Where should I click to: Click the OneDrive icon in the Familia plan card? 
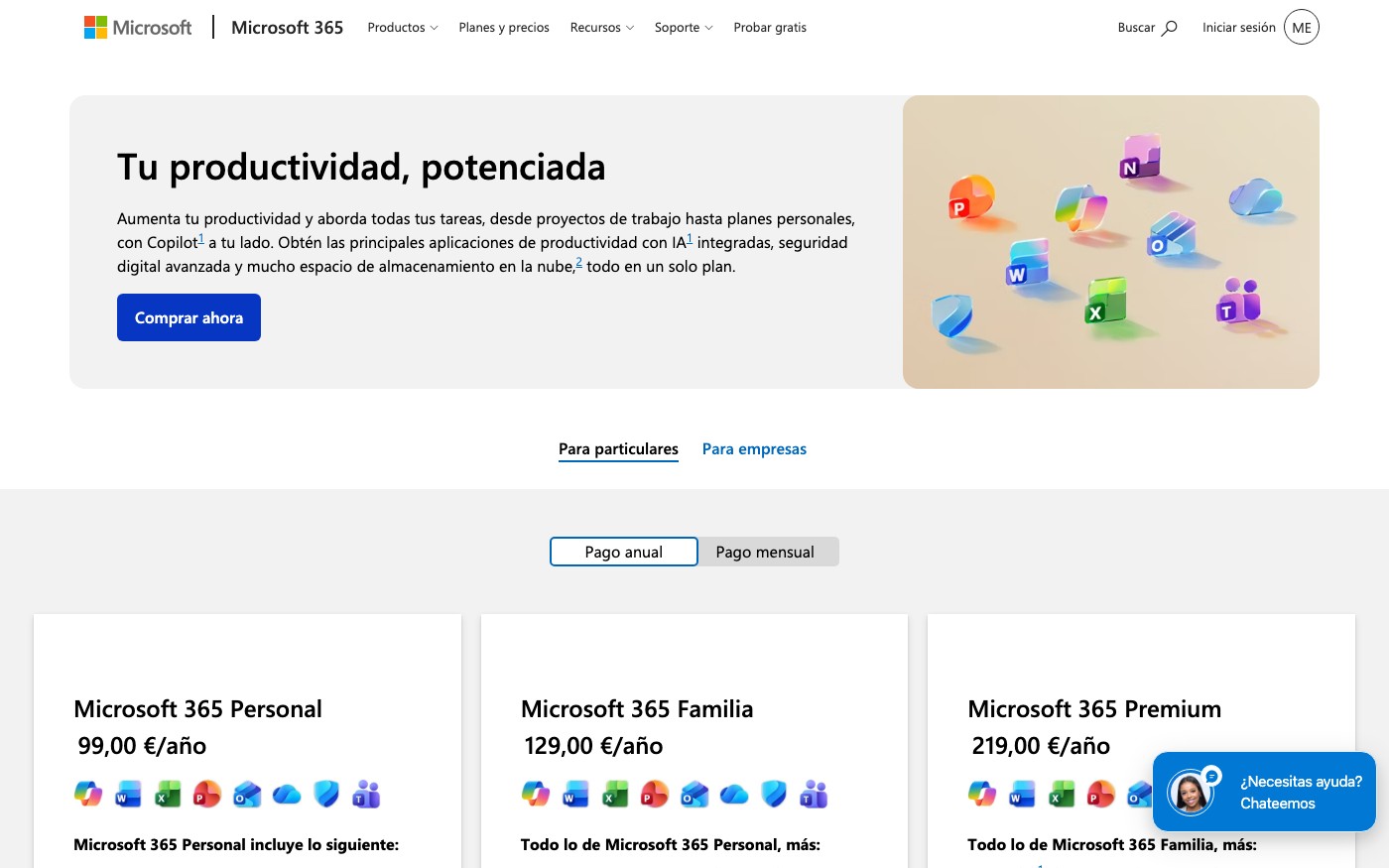pyautogui.click(x=734, y=794)
